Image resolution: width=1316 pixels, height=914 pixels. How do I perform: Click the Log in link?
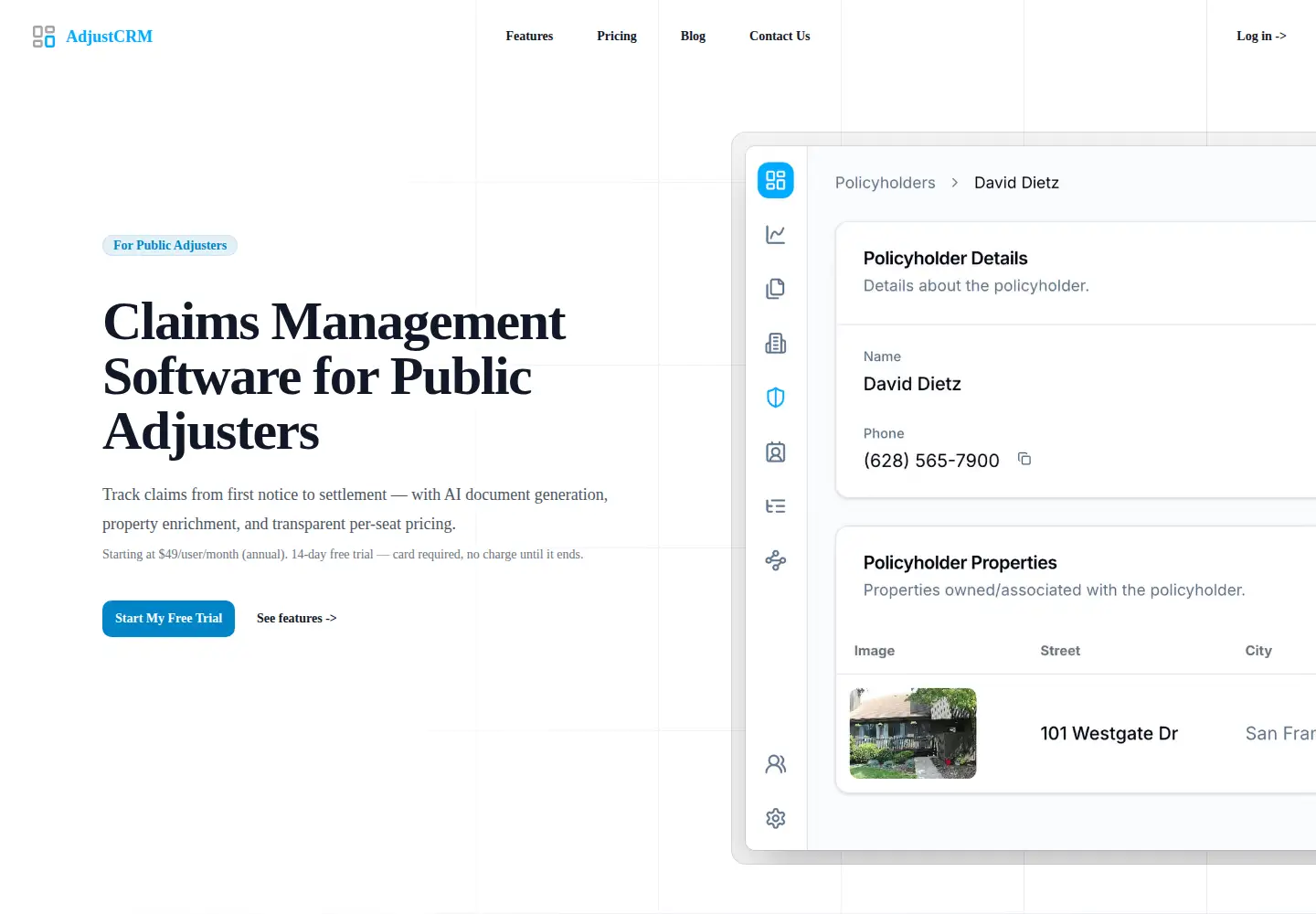point(1261,37)
